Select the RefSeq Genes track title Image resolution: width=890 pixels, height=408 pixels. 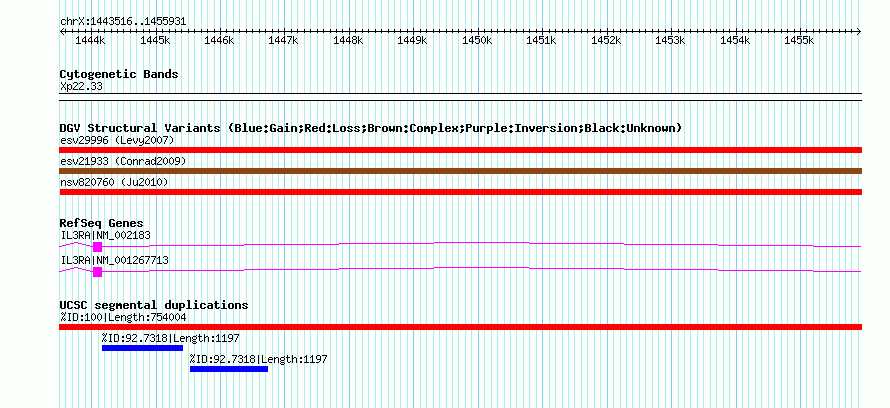(x=102, y=224)
